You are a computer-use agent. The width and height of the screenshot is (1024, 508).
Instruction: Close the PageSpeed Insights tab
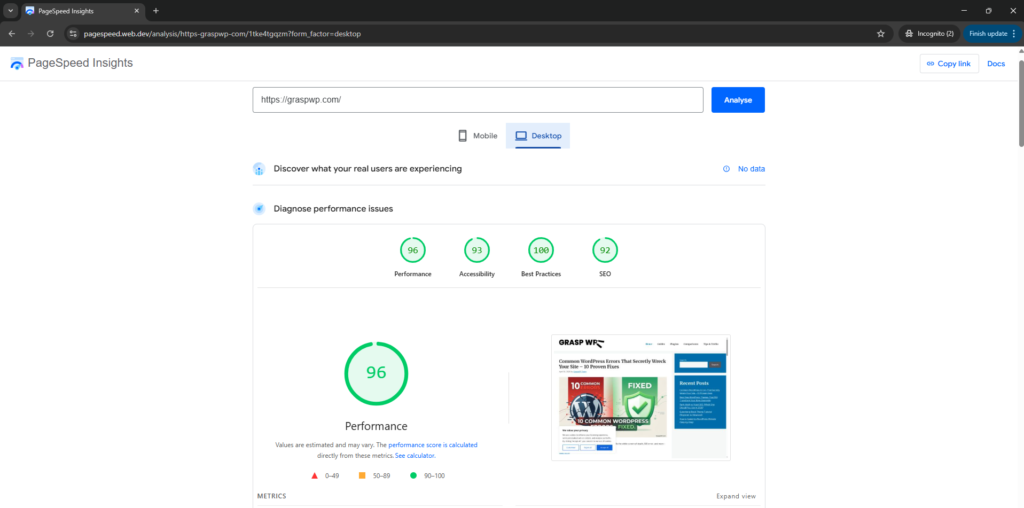coord(138,11)
